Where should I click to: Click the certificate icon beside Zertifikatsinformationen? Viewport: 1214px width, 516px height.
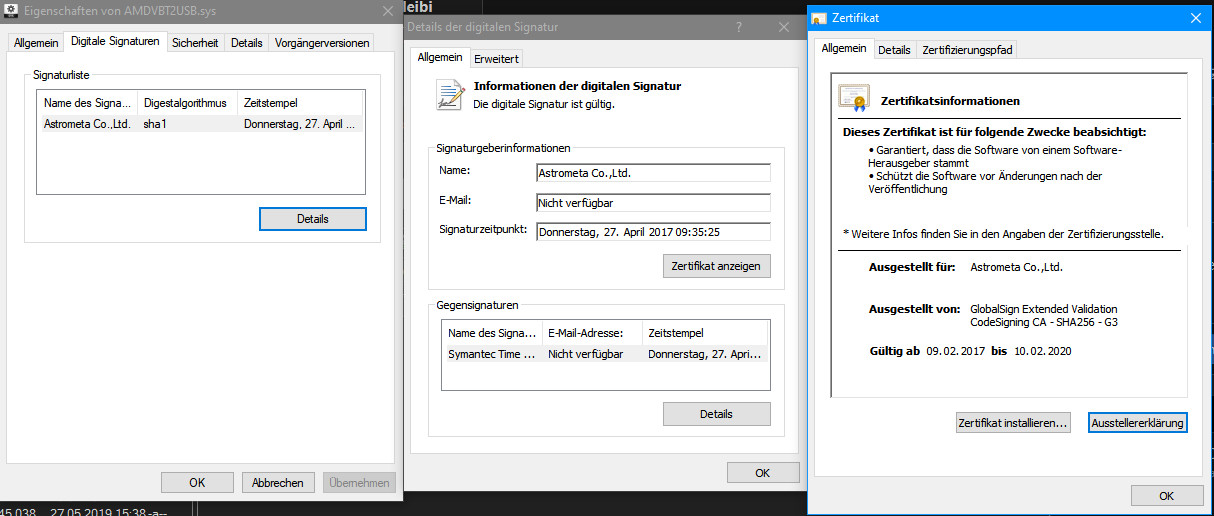tap(854, 99)
